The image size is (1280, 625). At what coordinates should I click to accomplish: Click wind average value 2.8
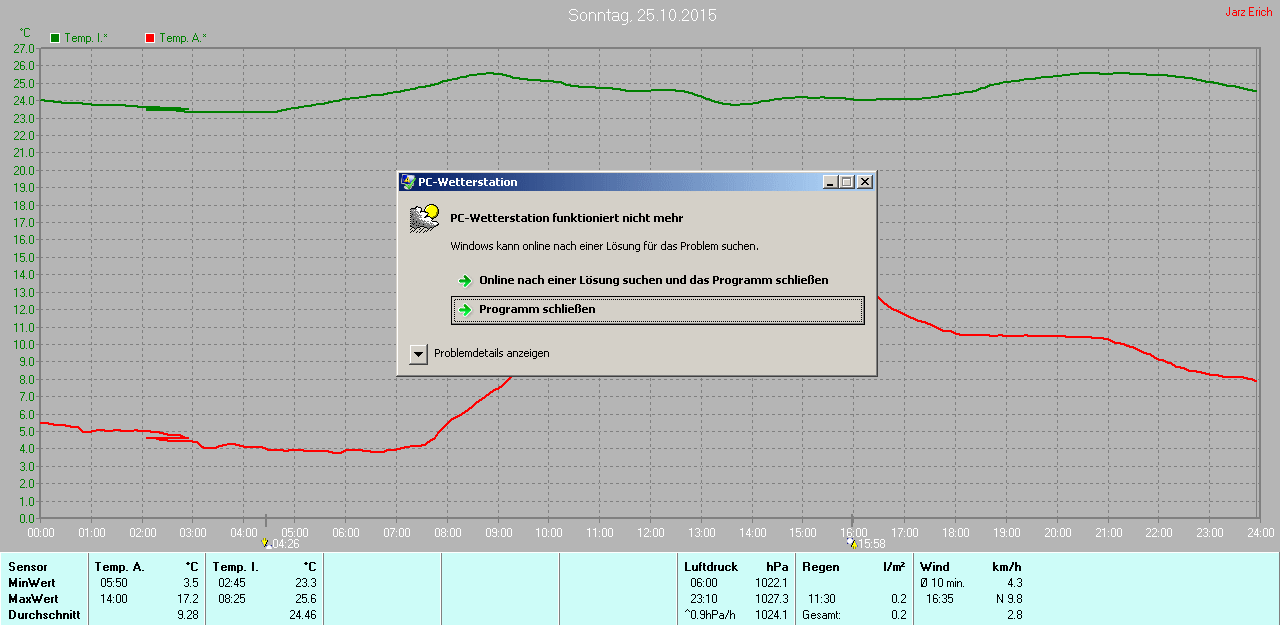pos(1014,615)
